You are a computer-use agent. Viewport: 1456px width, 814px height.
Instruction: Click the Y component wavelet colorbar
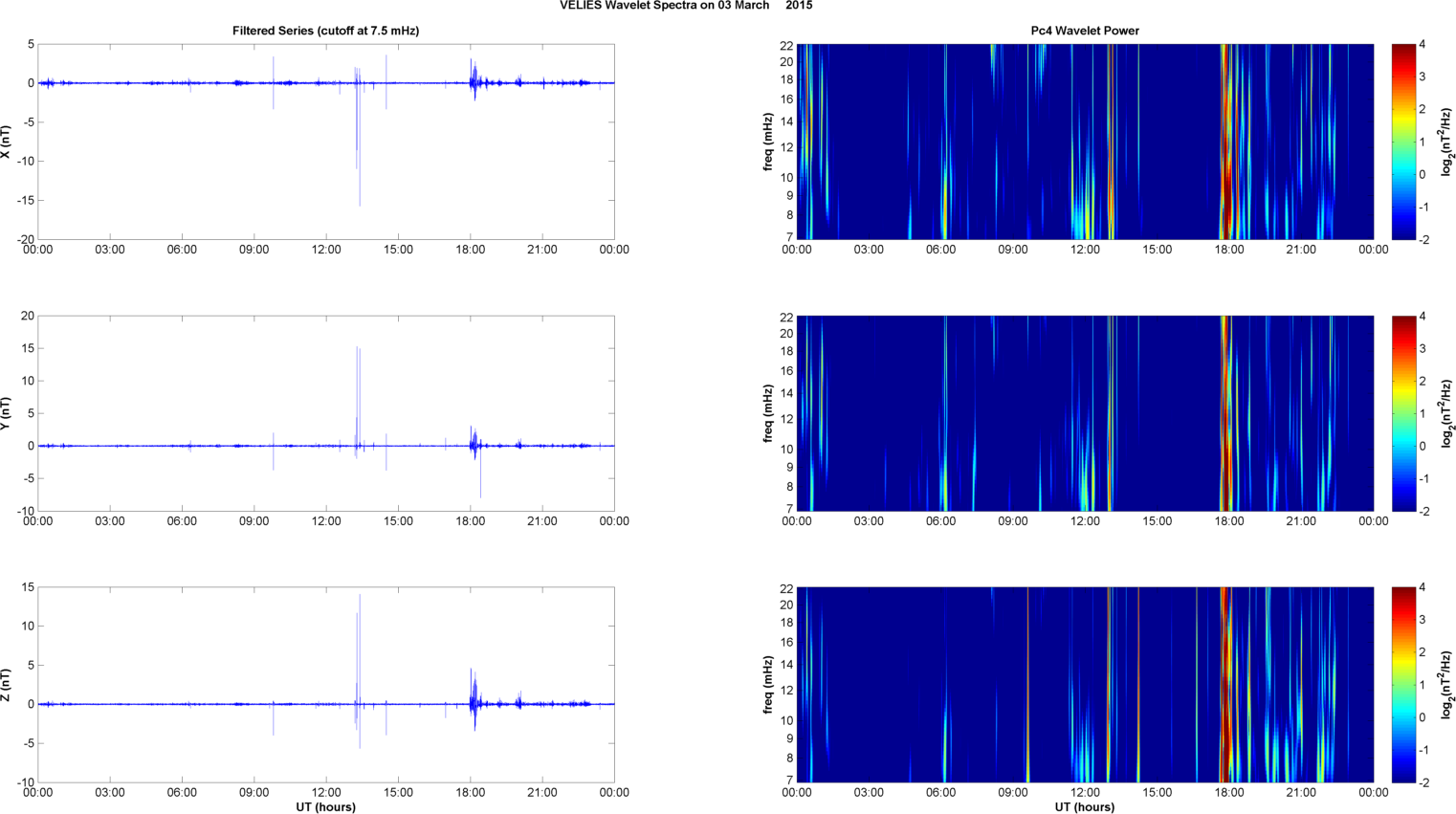pyautogui.click(x=1402, y=413)
